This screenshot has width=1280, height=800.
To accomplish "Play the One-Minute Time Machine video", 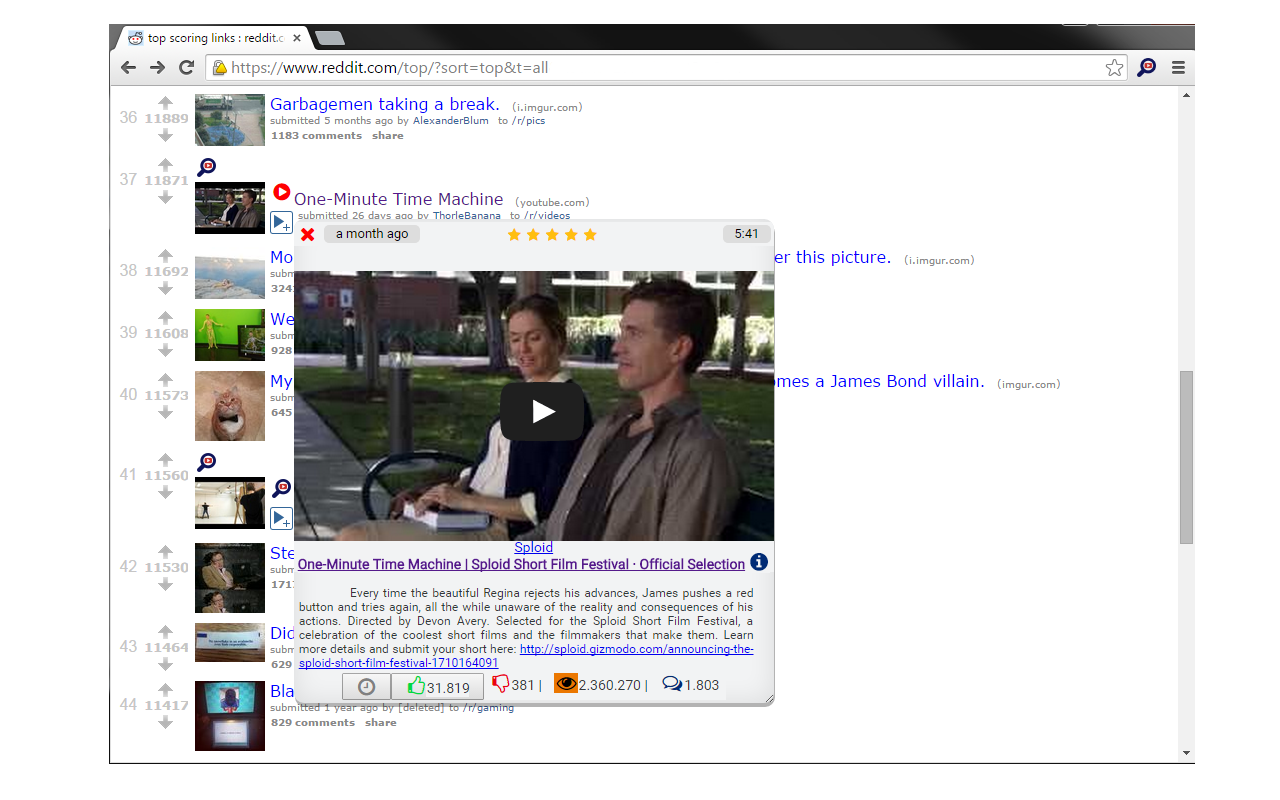I will 542,411.
